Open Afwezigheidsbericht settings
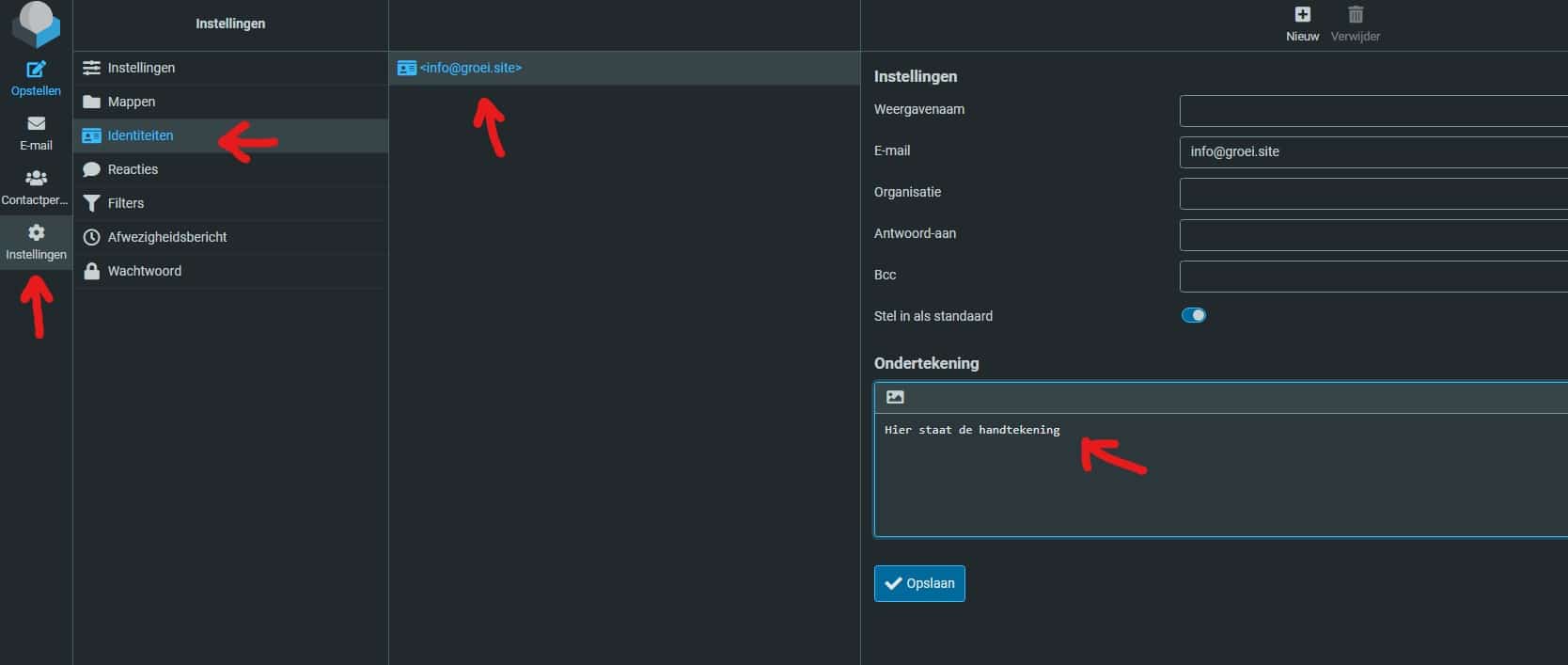The width and height of the screenshot is (1568, 665). [167, 237]
